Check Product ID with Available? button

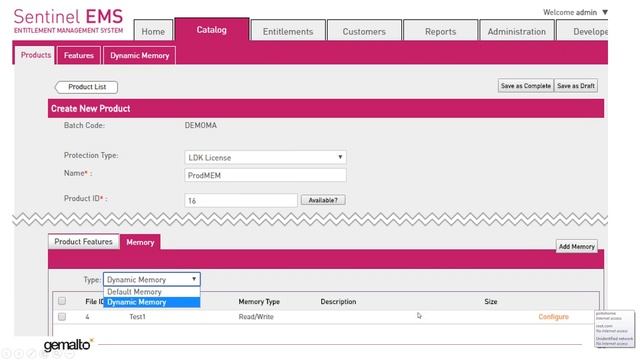[x=323, y=200]
